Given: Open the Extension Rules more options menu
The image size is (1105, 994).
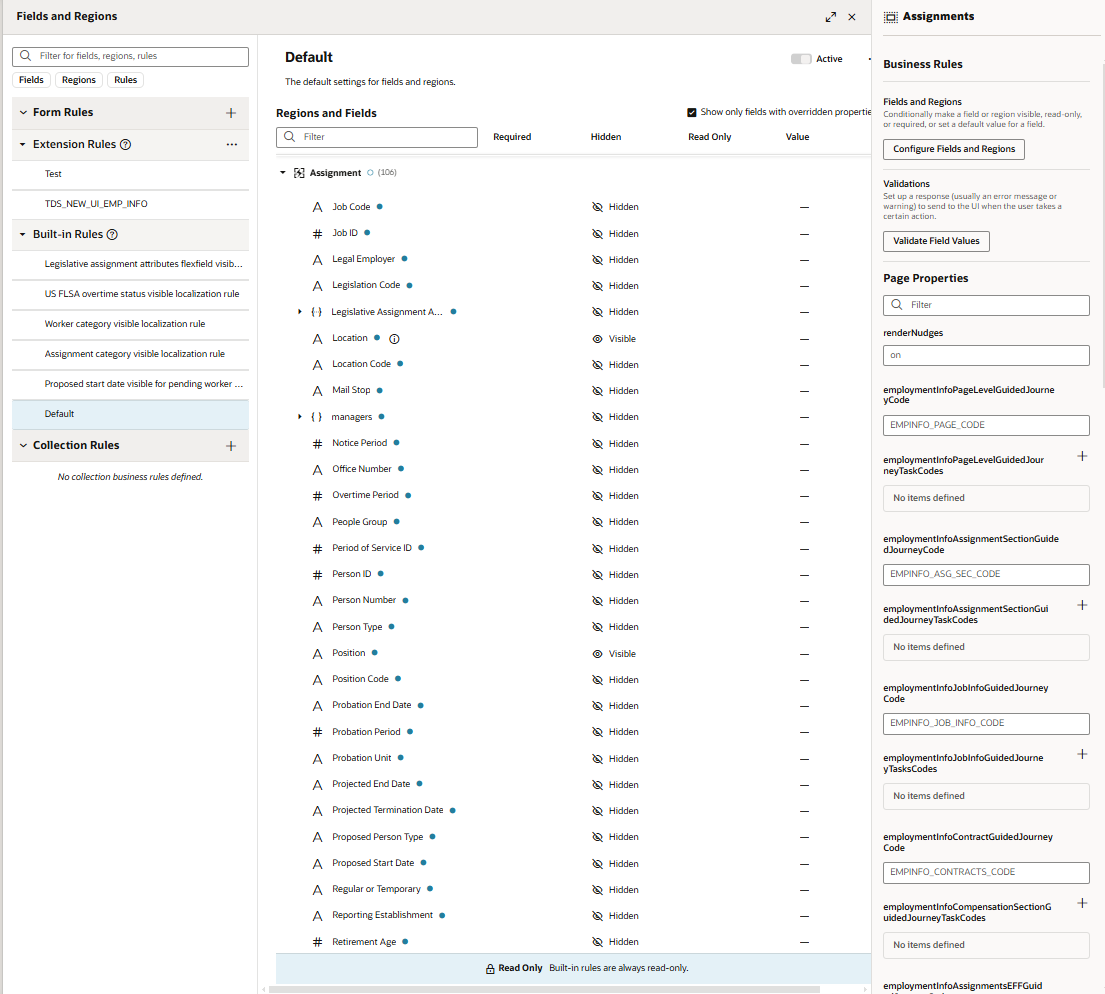Looking at the screenshot, I should pos(232,144).
